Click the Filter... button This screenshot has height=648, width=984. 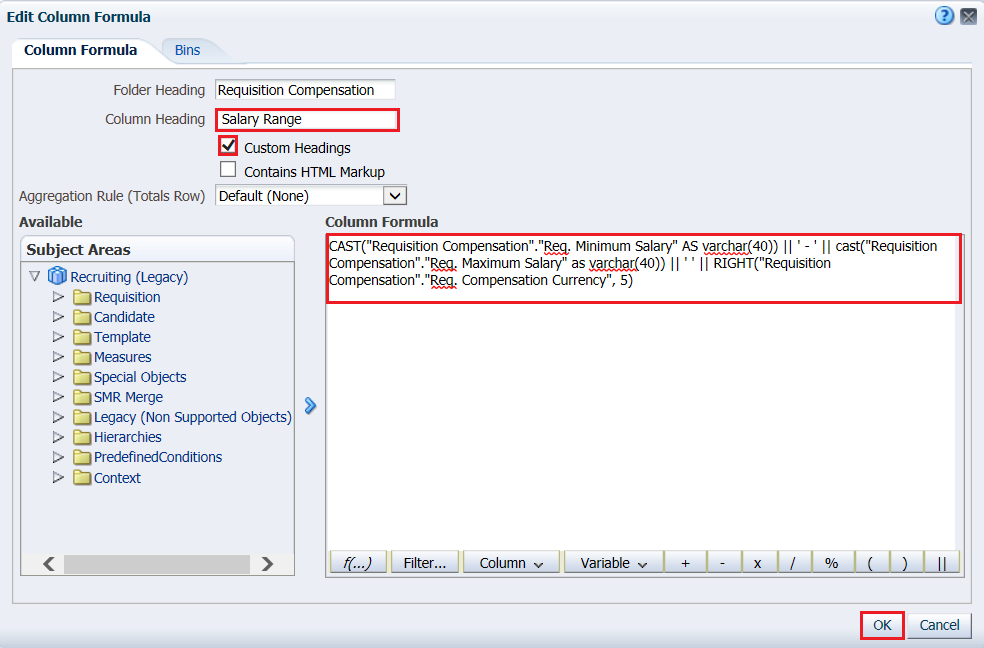click(425, 563)
